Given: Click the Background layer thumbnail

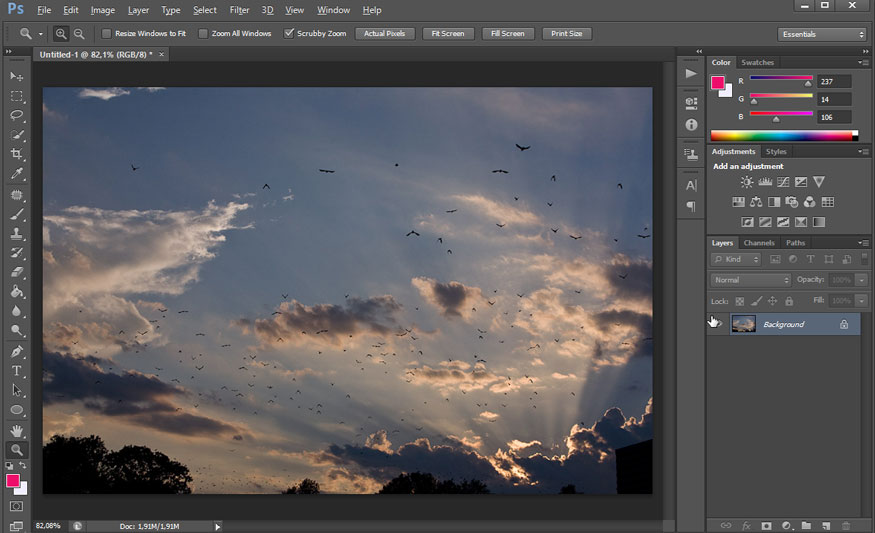Looking at the screenshot, I should [743, 324].
